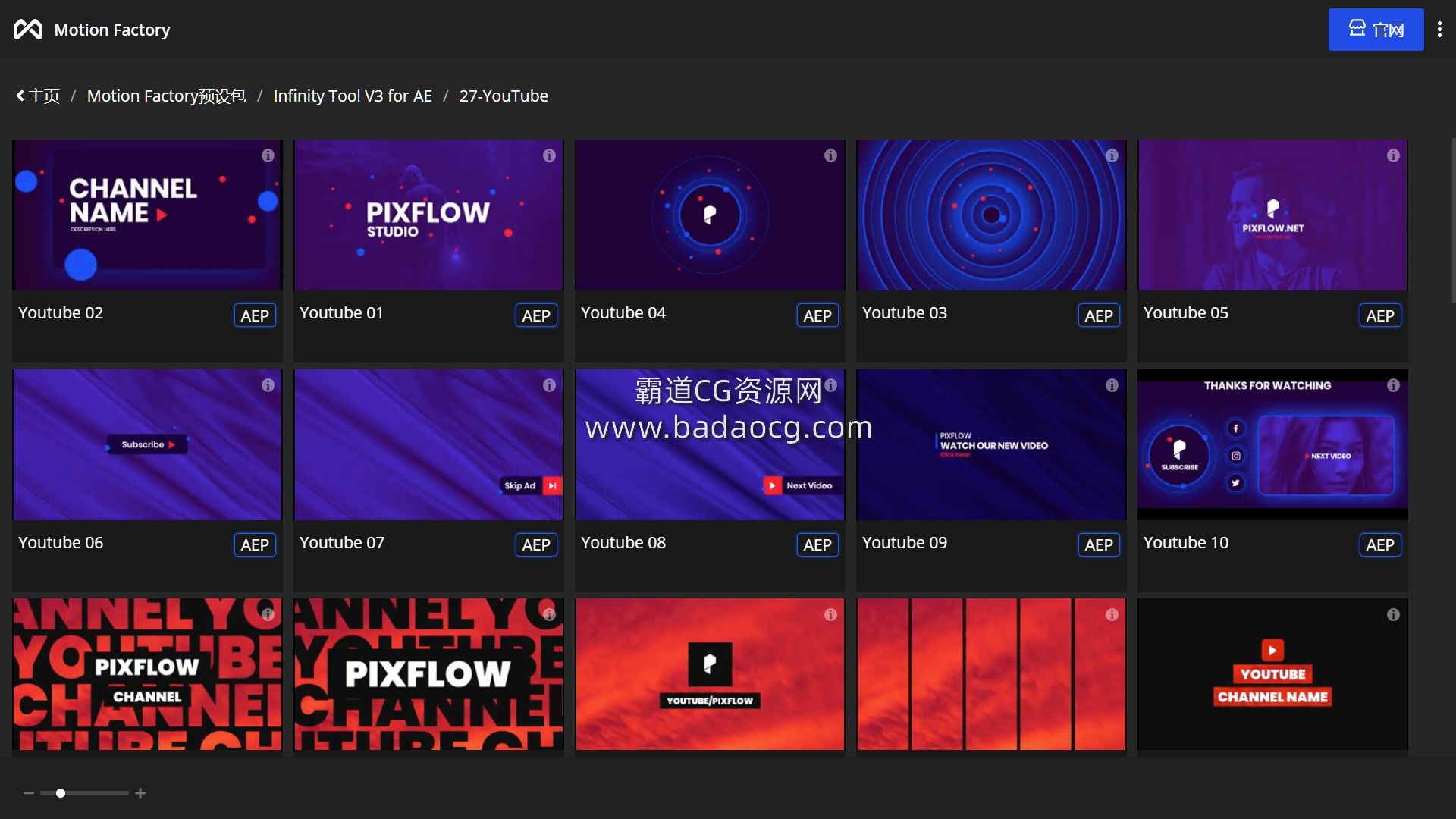
Task: Show info on YOUTUBE/PIXFLOW red cloud thumbnail
Action: point(830,614)
